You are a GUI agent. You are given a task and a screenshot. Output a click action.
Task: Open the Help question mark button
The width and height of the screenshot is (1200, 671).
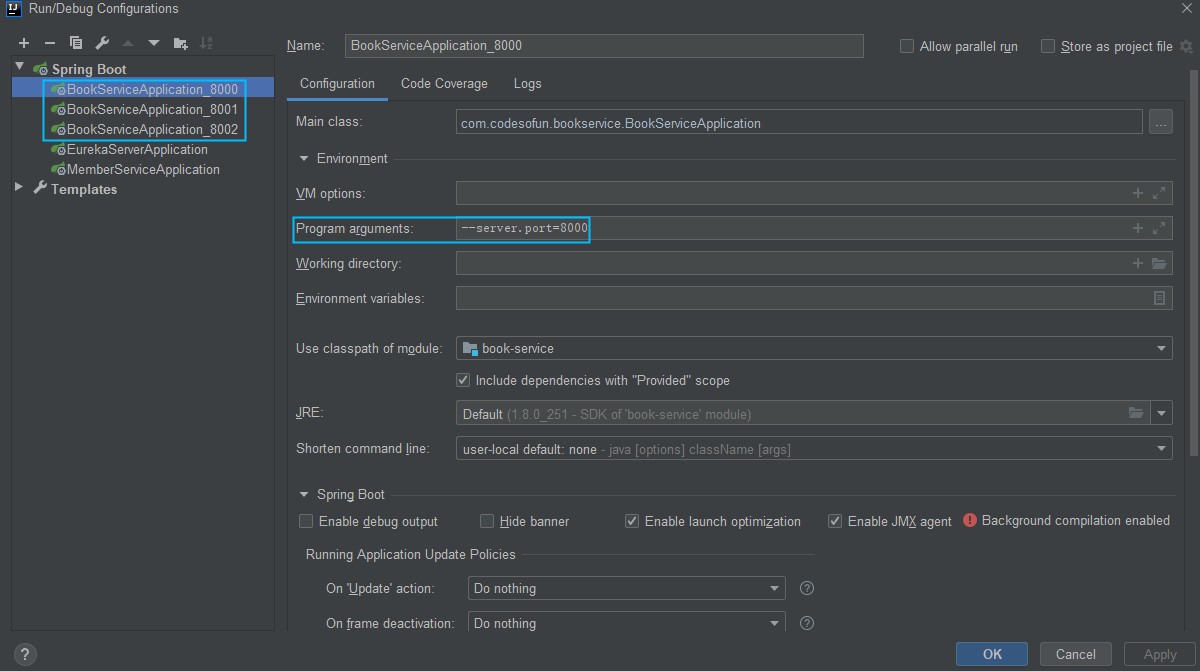pos(25,655)
